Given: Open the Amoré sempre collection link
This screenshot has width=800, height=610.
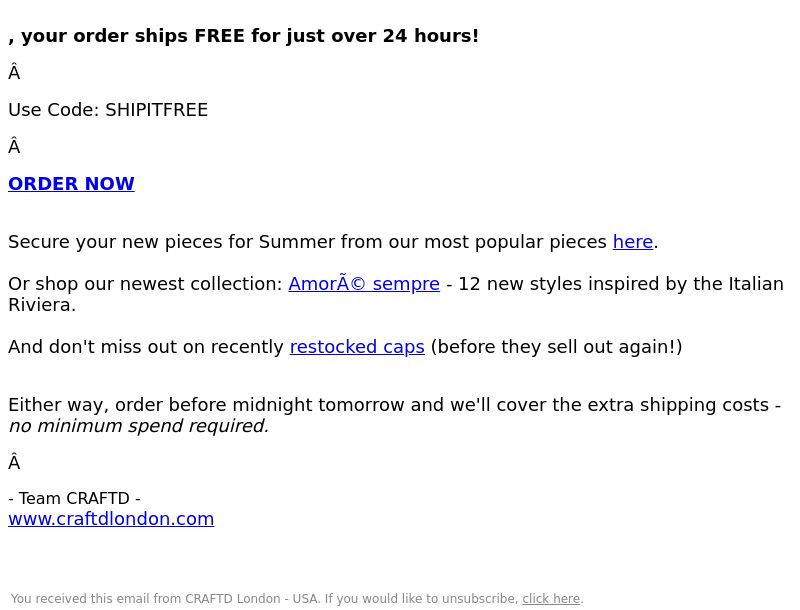Looking at the screenshot, I should pyautogui.click(x=364, y=284).
